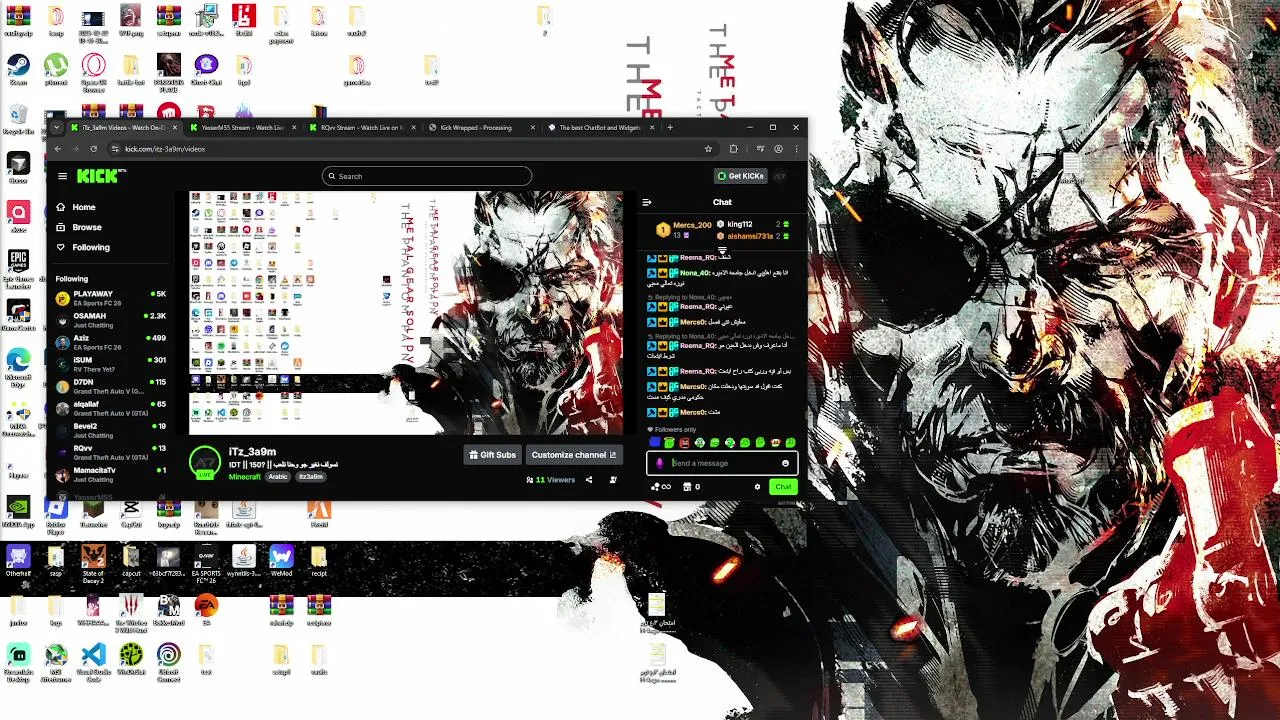Switch to YasserM55 Stream browser tab

pyautogui.click(x=241, y=127)
